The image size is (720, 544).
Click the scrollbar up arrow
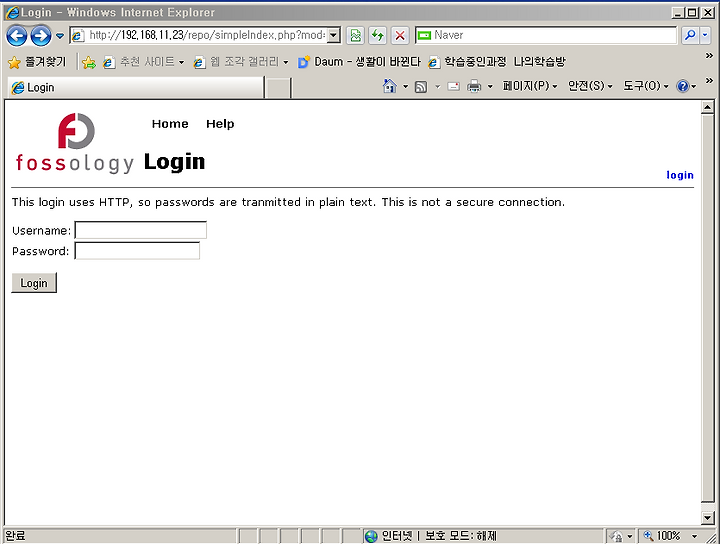coord(708,107)
